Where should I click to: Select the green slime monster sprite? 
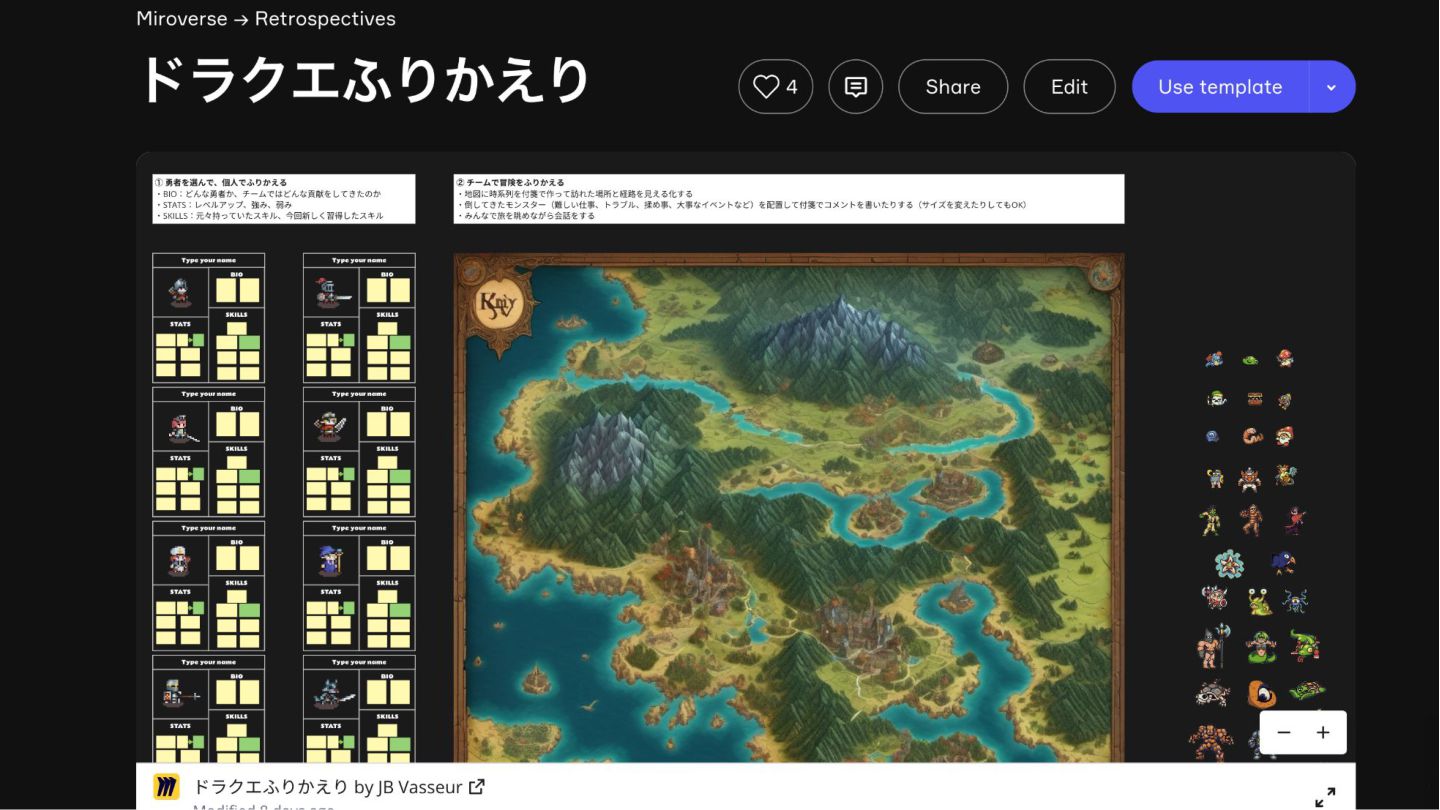(x=1250, y=360)
